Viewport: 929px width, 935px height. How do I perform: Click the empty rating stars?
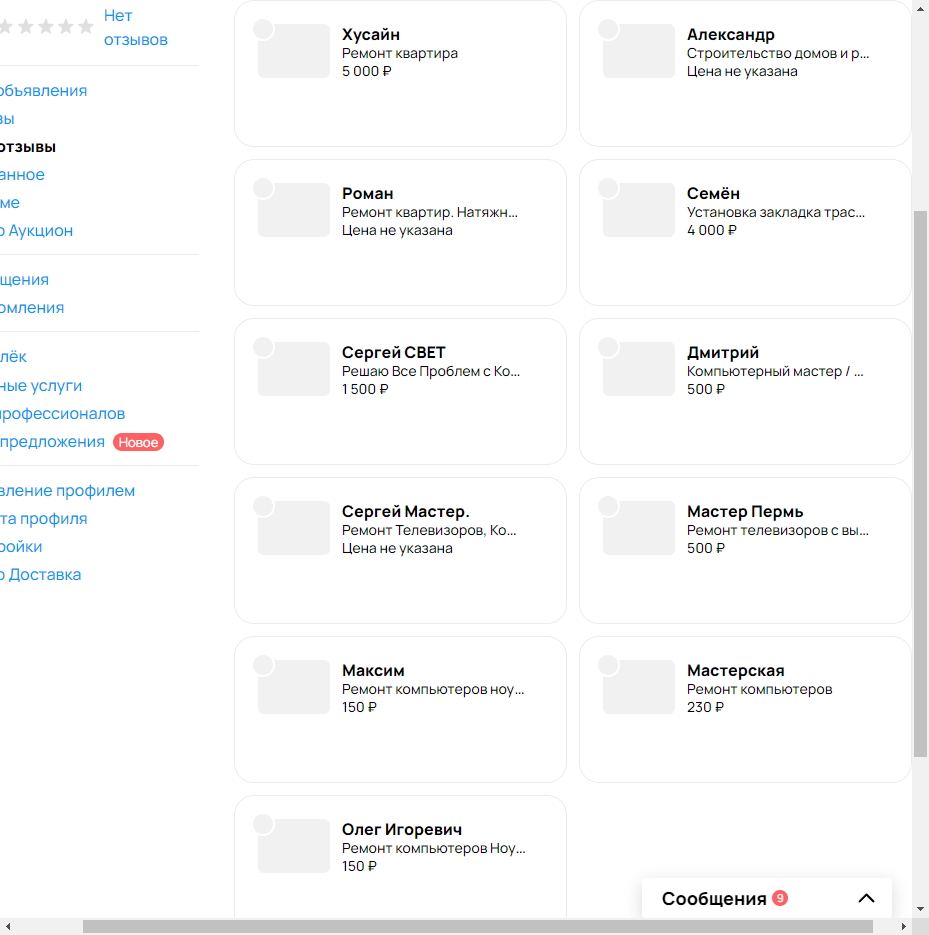47,26
